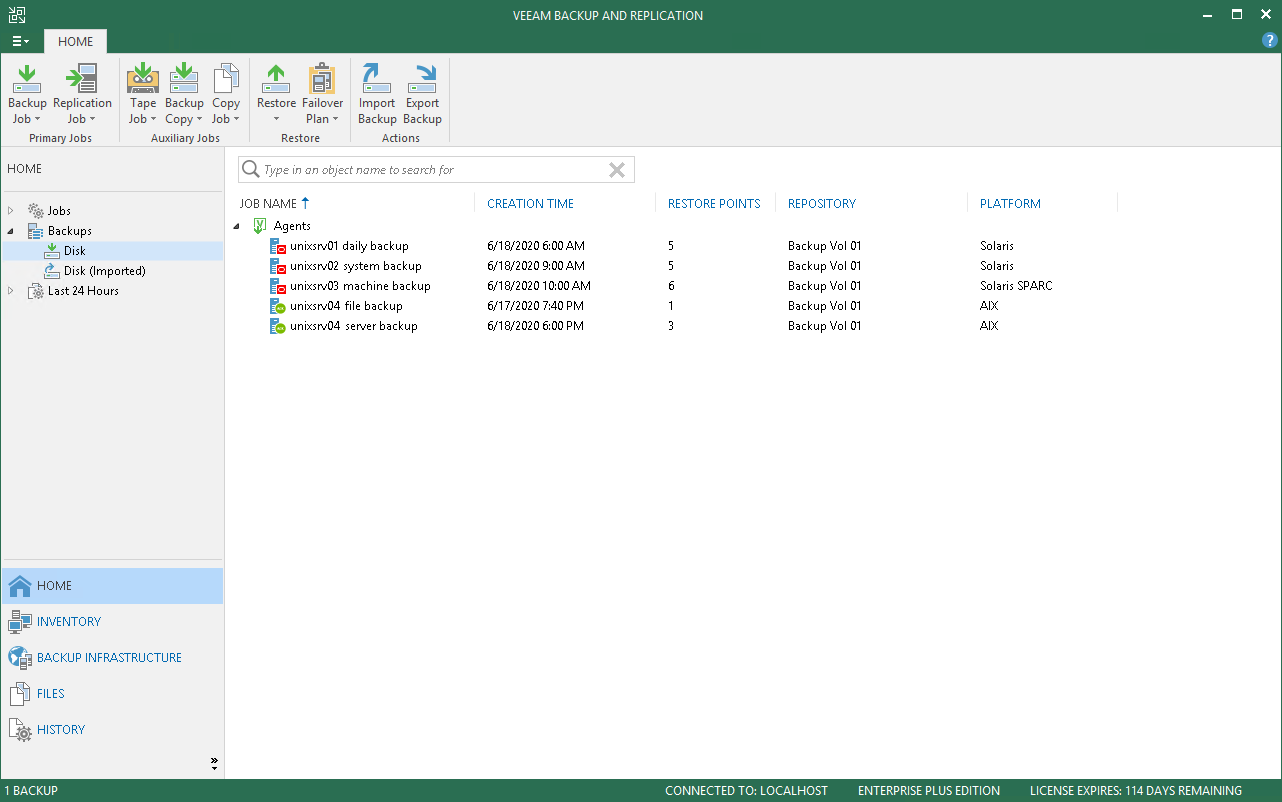This screenshot has width=1282, height=802.
Task: Sort by the RESTORE POINTS column header
Action: (715, 203)
